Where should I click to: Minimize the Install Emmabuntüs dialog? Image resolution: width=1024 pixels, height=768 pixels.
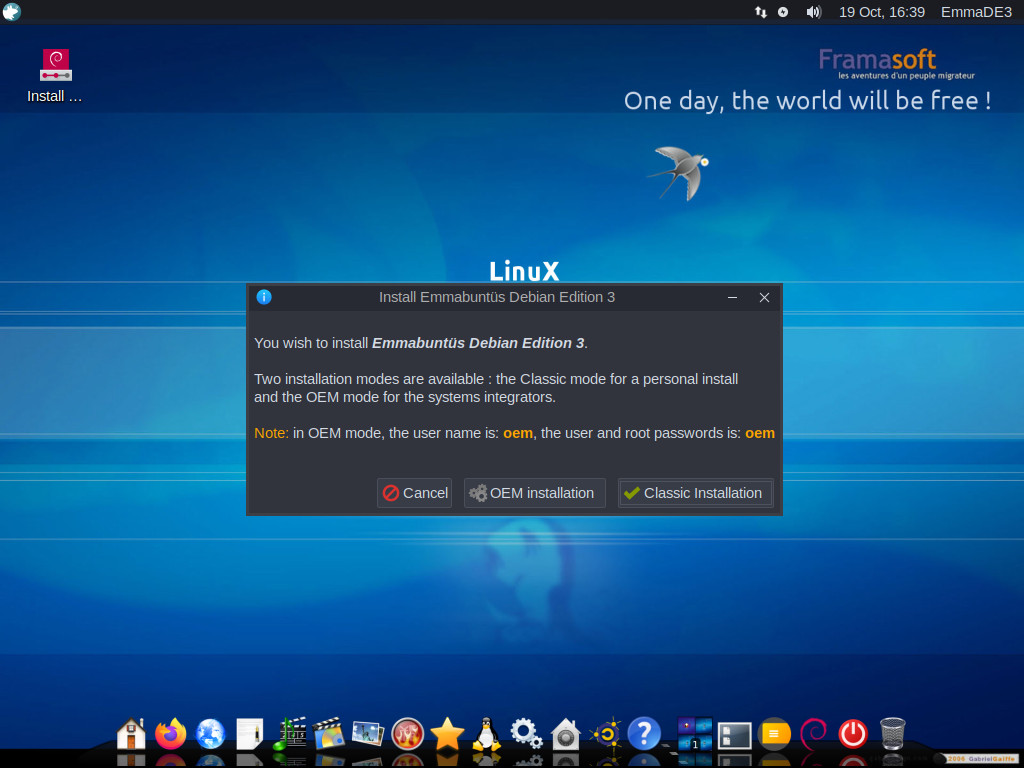point(733,297)
